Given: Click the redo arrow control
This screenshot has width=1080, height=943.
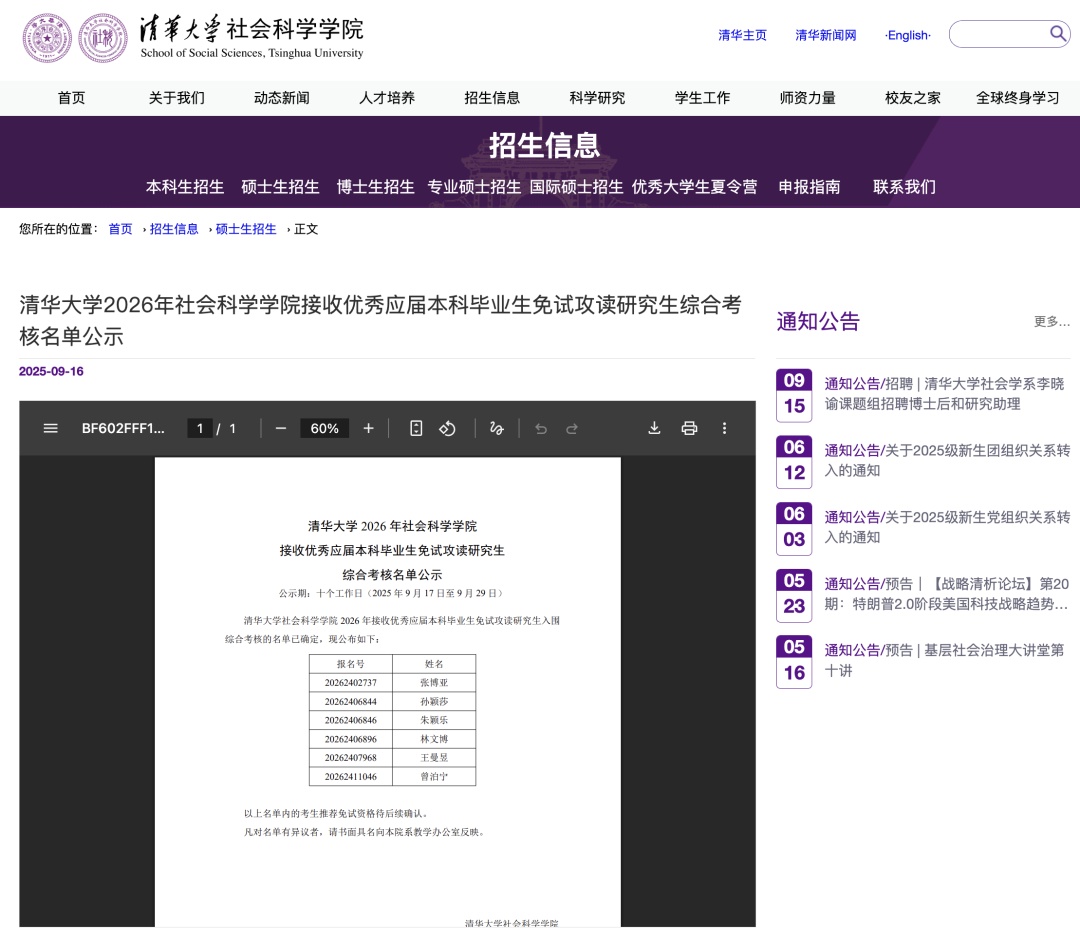Looking at the screenshot, I should [x=571, y=428].
